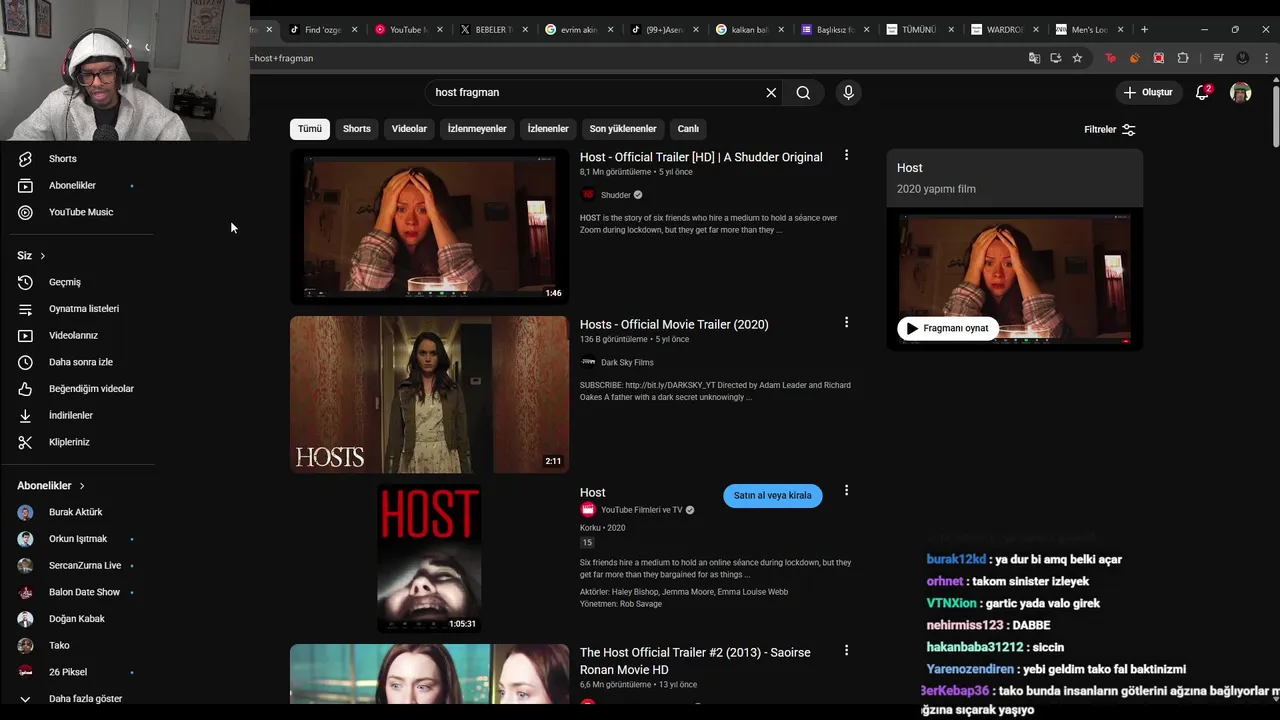Click the Oluştur create button
The image size is (1280, 720).
pos(1147,92)
